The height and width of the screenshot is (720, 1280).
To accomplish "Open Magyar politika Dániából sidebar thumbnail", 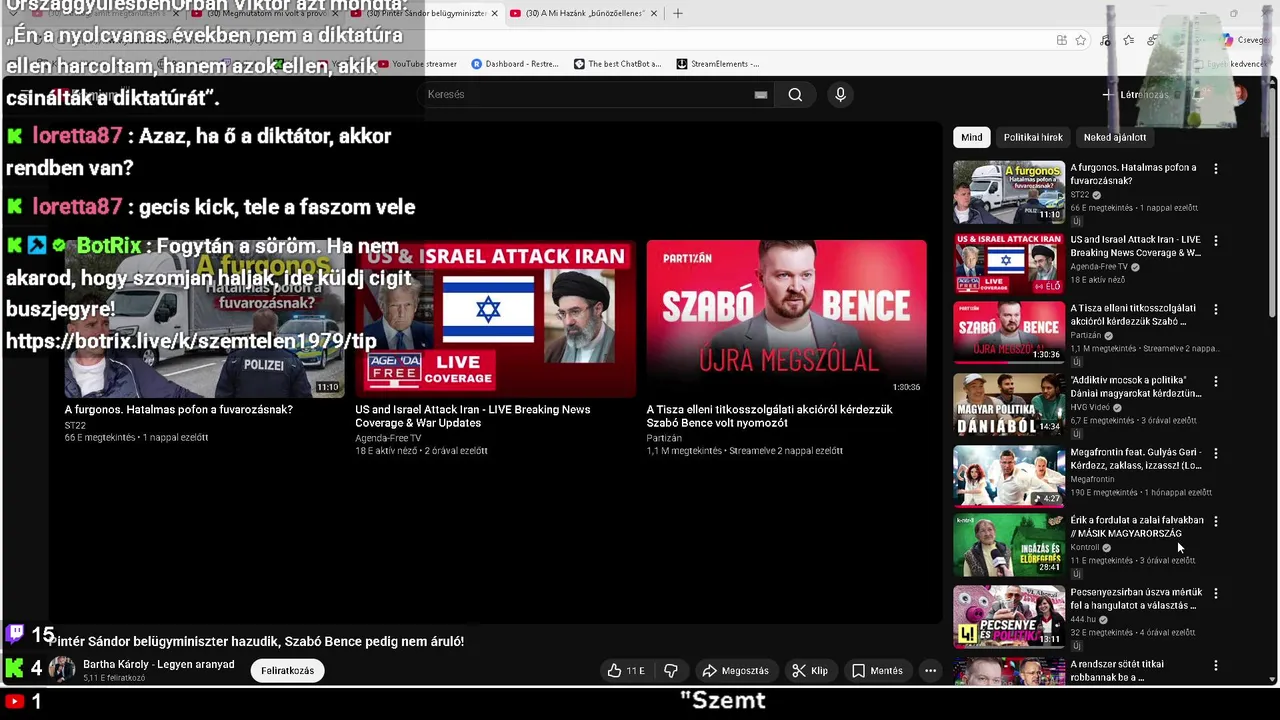I will tap(1009, 404).
